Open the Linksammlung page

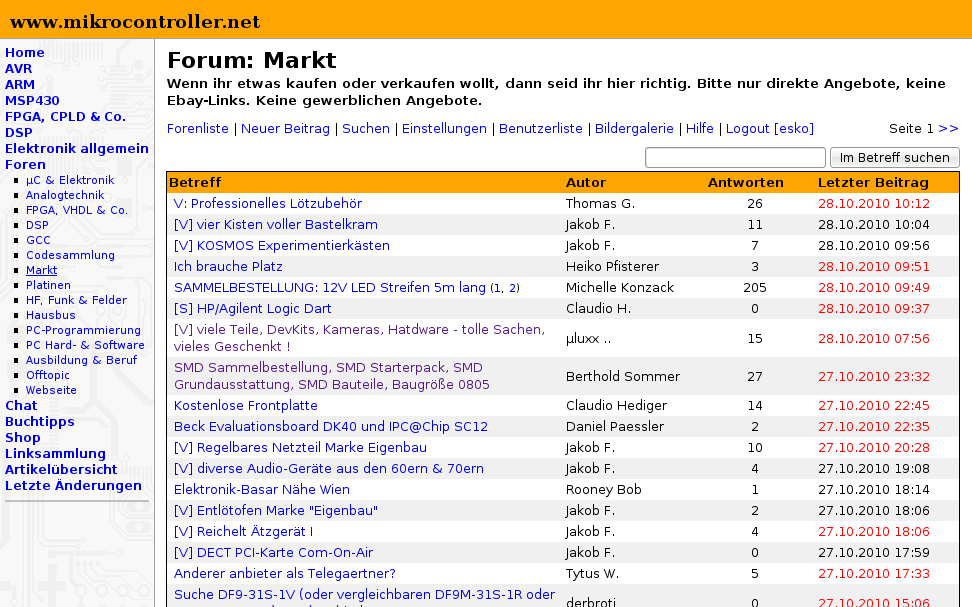[x=55, y=454]
